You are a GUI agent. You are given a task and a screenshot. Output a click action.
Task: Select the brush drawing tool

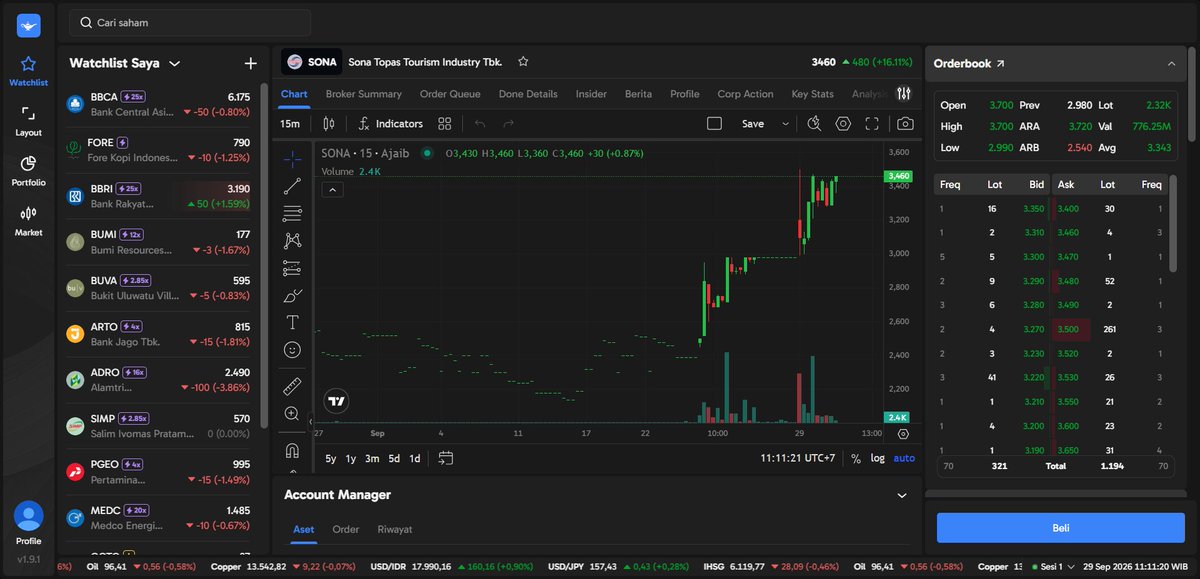[x=292, y=295]
